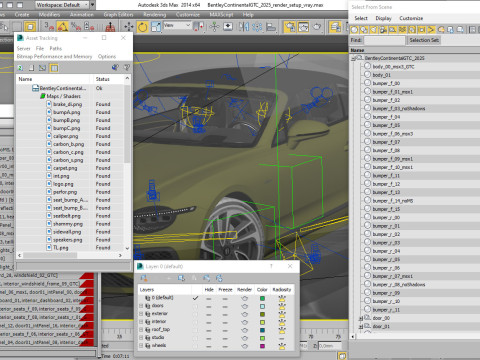Image resolution: width=480 pixels, height=360 pixels.
Task: Open the color swatch for wheels layer
Action: pos(262,346)
